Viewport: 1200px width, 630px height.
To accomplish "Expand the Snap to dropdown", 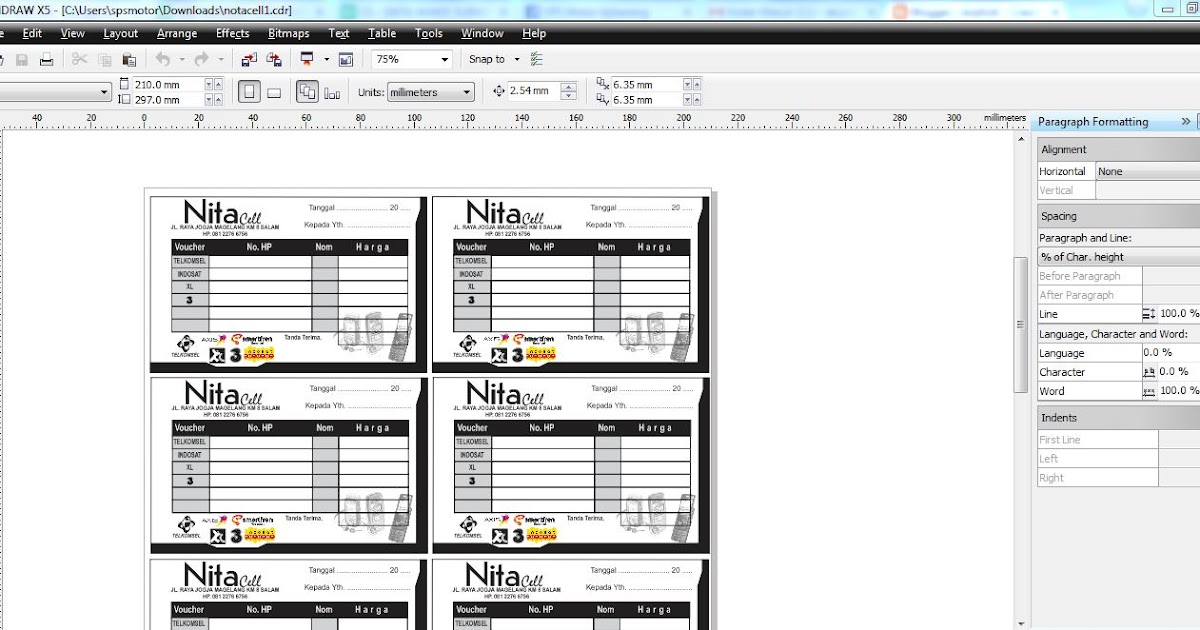I will pos(517,59).
